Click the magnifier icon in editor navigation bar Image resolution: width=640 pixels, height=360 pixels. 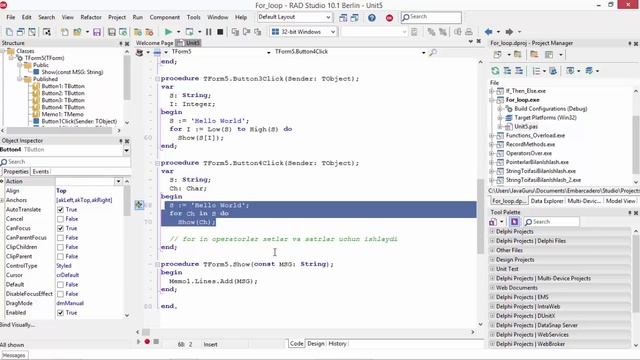433,52
